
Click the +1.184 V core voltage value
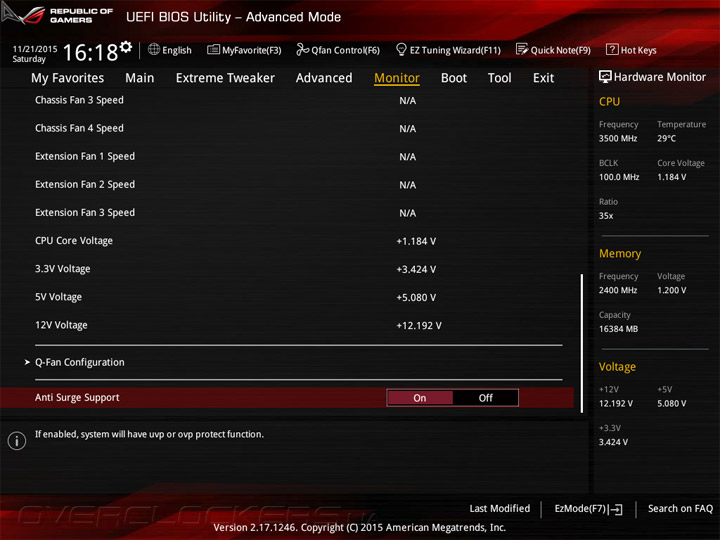[416, 241]
